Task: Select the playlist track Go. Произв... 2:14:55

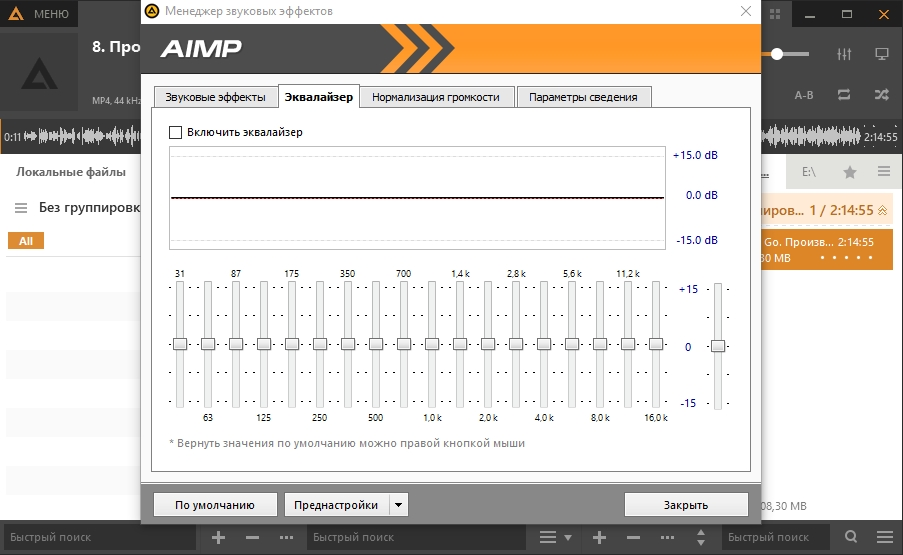Action: 826,249
